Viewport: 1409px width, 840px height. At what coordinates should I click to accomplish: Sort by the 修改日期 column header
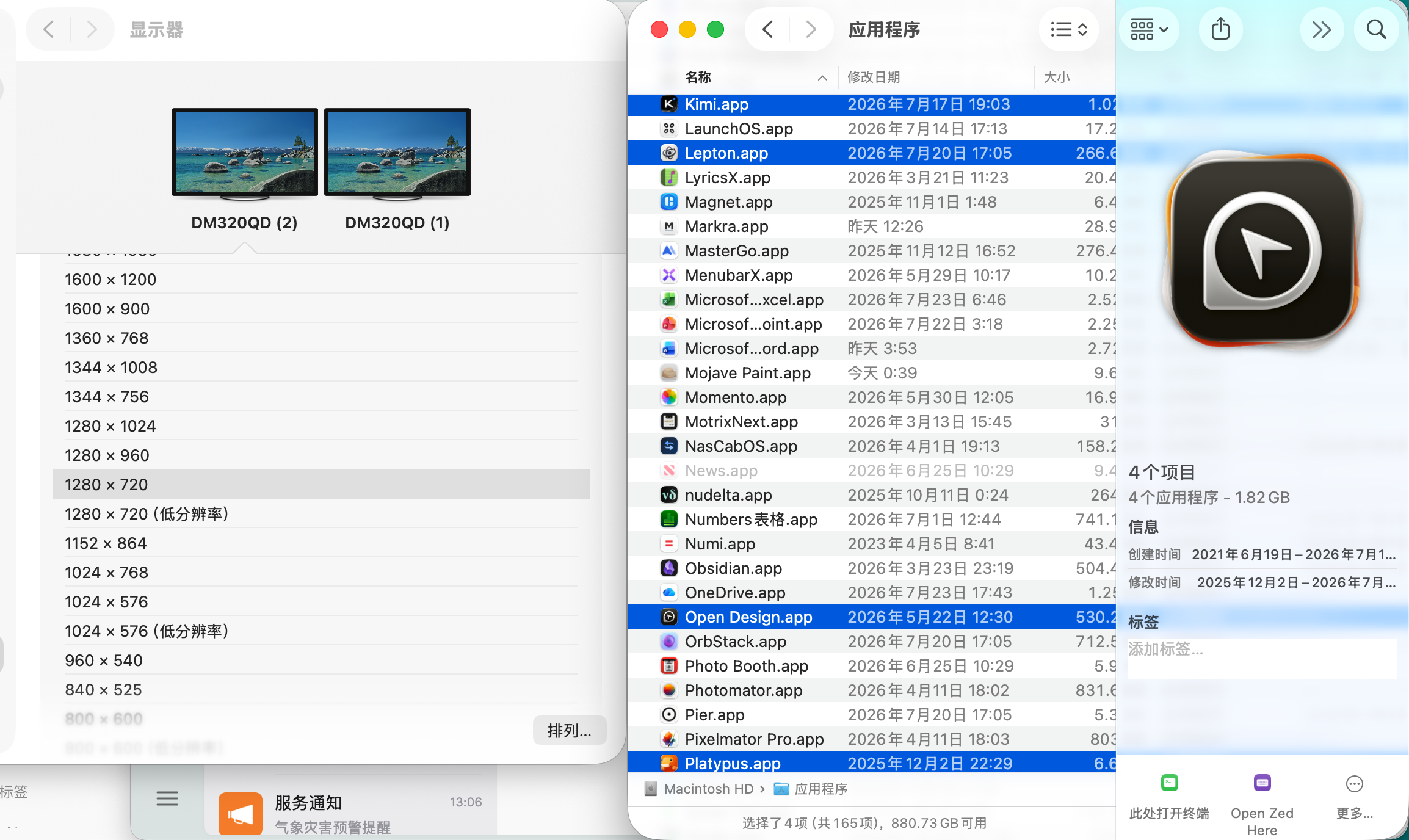click(874, 78)
